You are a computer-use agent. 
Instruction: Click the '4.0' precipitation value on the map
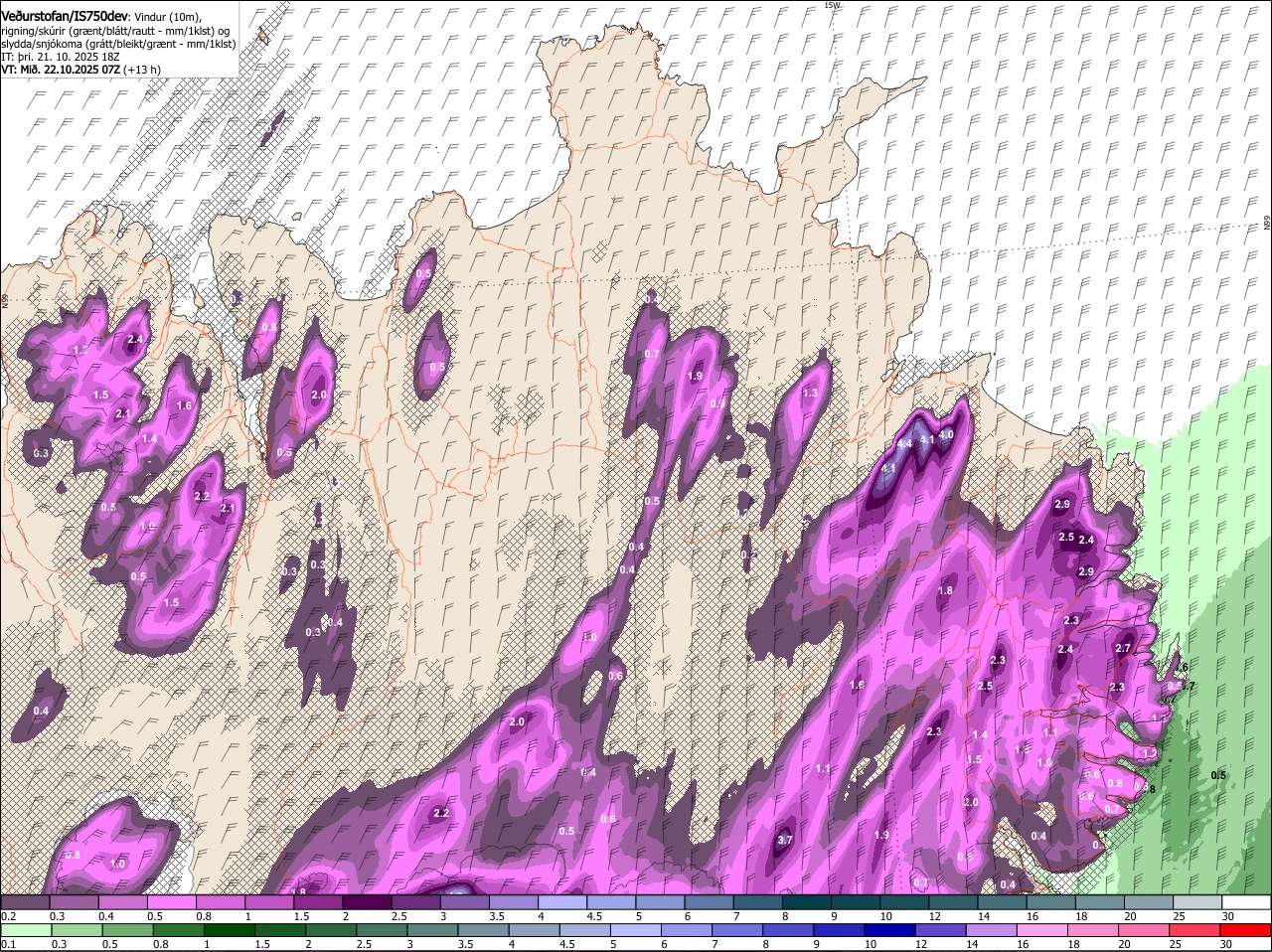pos(946,434)
